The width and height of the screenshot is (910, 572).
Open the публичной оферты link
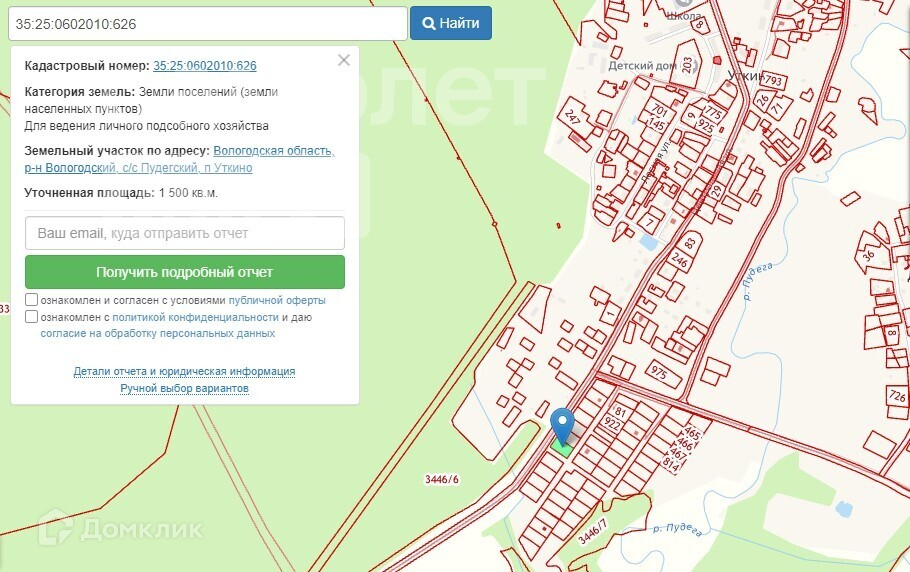(277, 300)
